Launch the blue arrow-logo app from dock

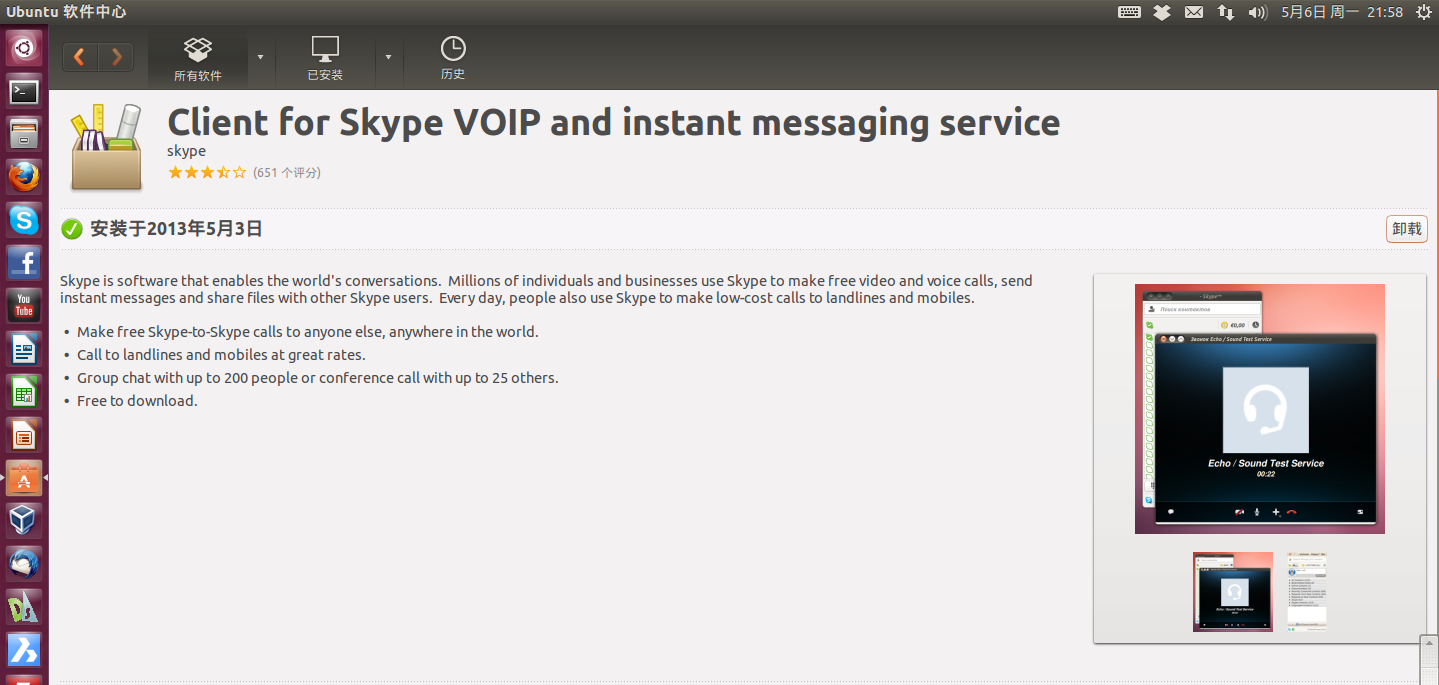[x=24, y=650]
